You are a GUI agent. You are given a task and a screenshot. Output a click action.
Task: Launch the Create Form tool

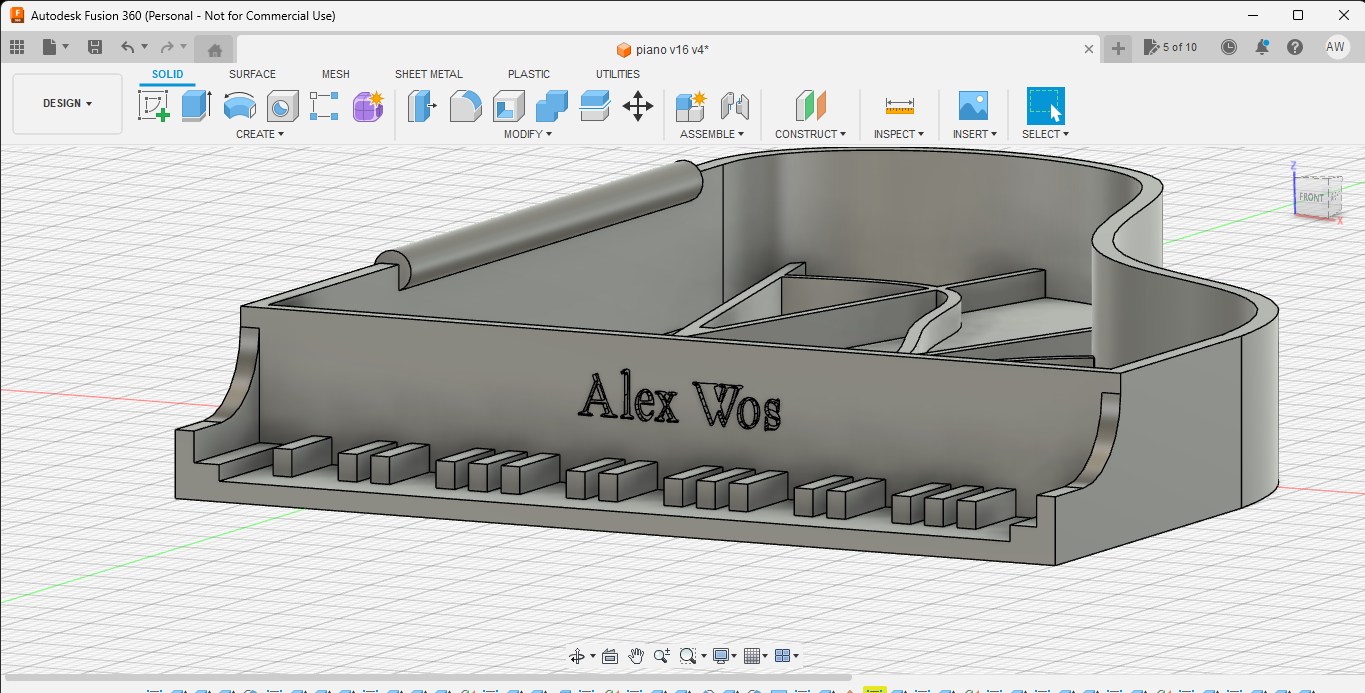pos(368,106)
